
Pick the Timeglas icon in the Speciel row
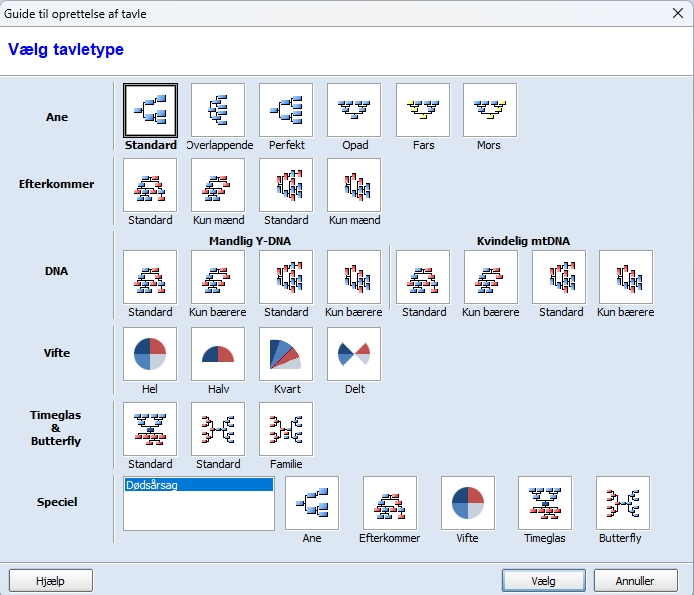point(545,503)
